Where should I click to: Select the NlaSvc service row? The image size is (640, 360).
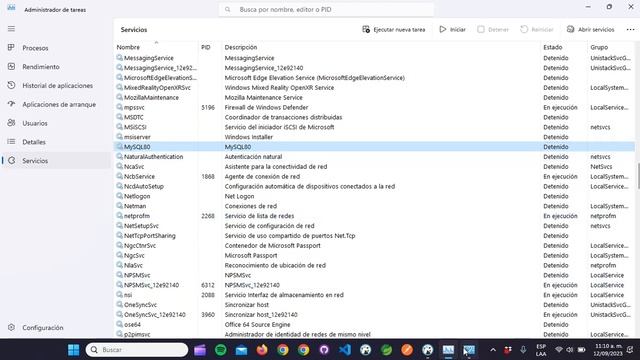[374, 265]
